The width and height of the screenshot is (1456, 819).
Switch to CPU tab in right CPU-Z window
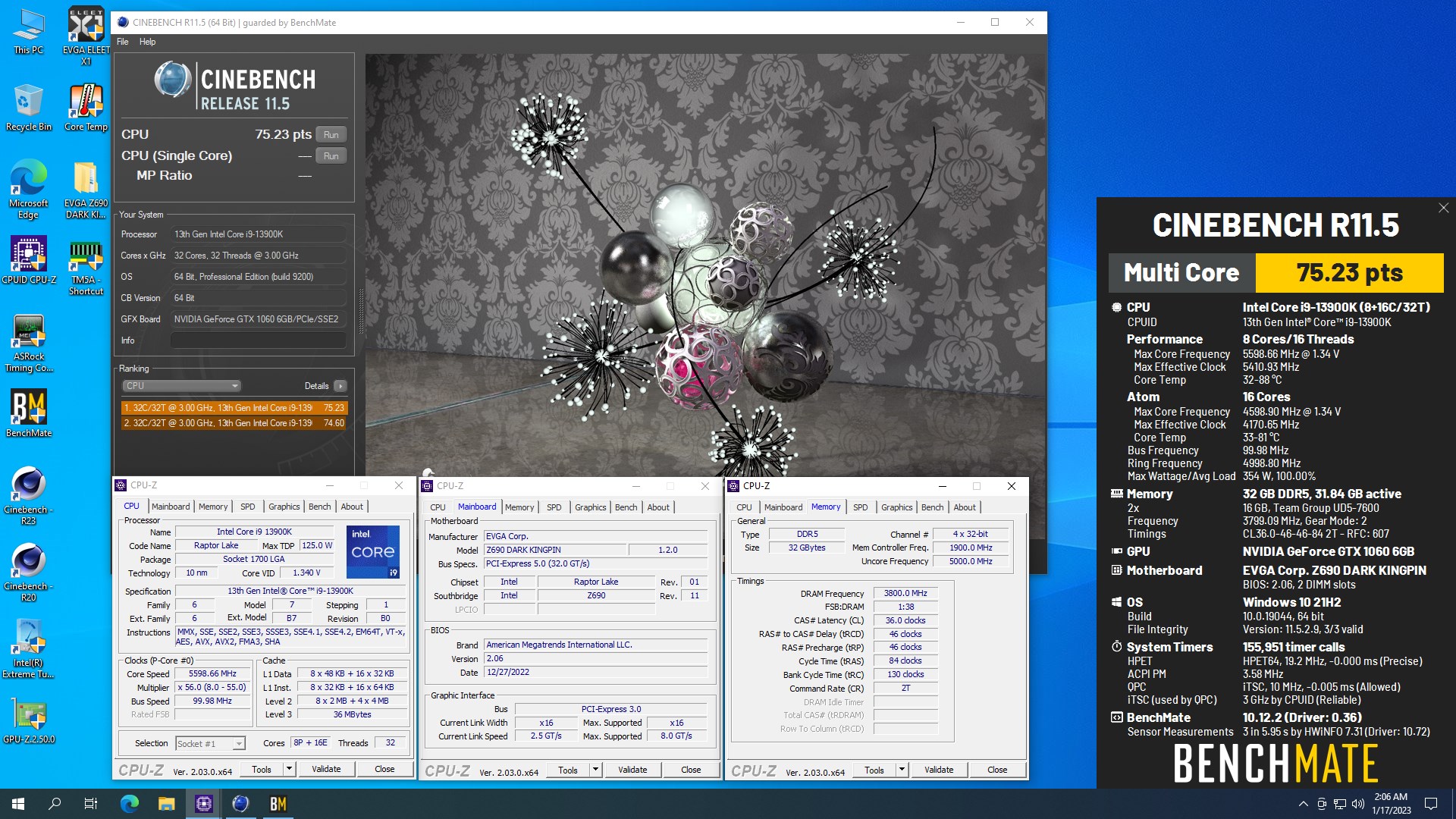click(x=744, y=507)
